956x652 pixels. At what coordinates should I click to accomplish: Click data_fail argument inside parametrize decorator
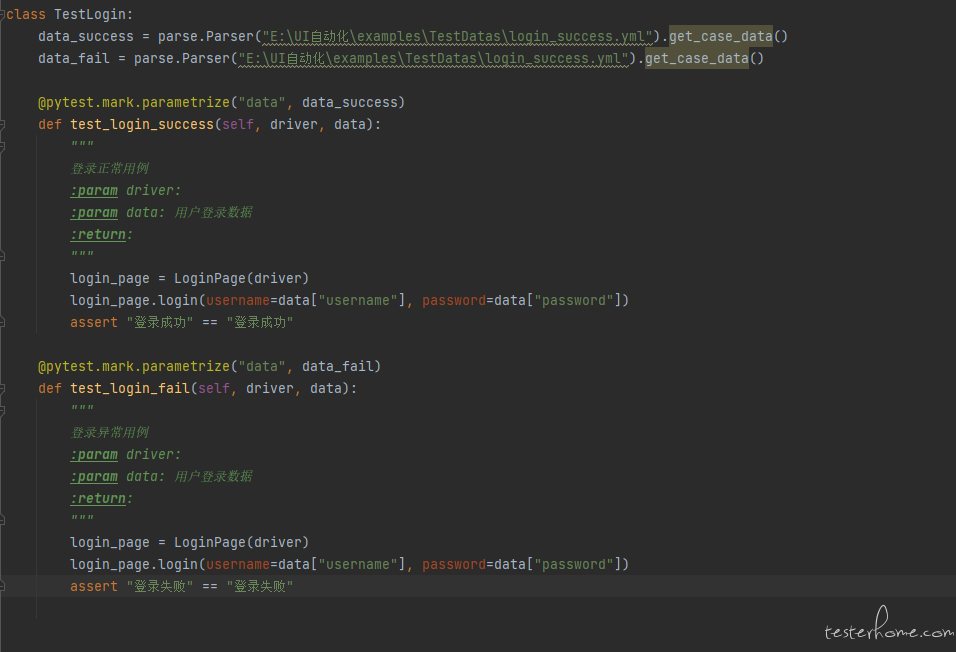click(338, 367)
